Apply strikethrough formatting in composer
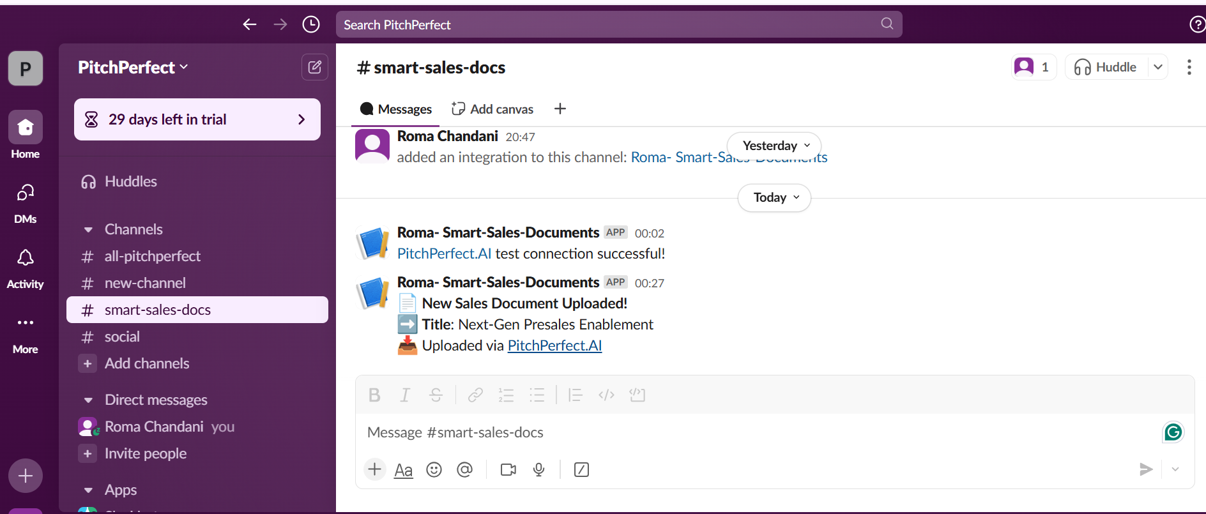The image size is (1206, 514). coord(436,395)
